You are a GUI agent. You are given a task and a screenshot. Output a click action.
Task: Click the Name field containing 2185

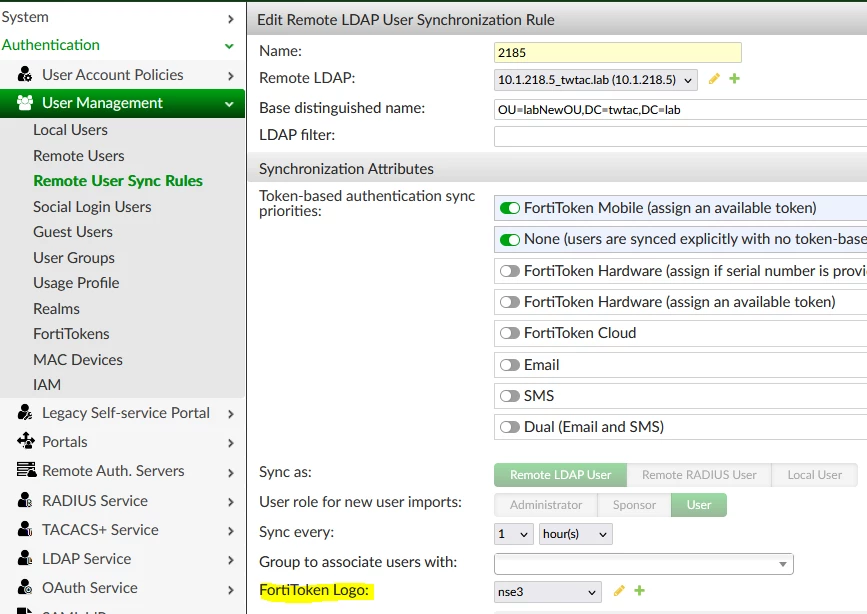point(618,53)
